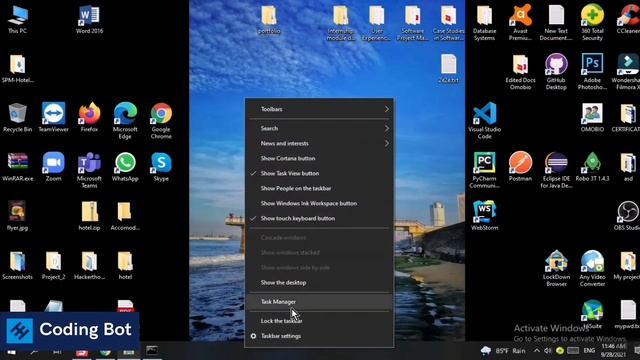Expand the Toolbars submenu

tap(320, 109)
